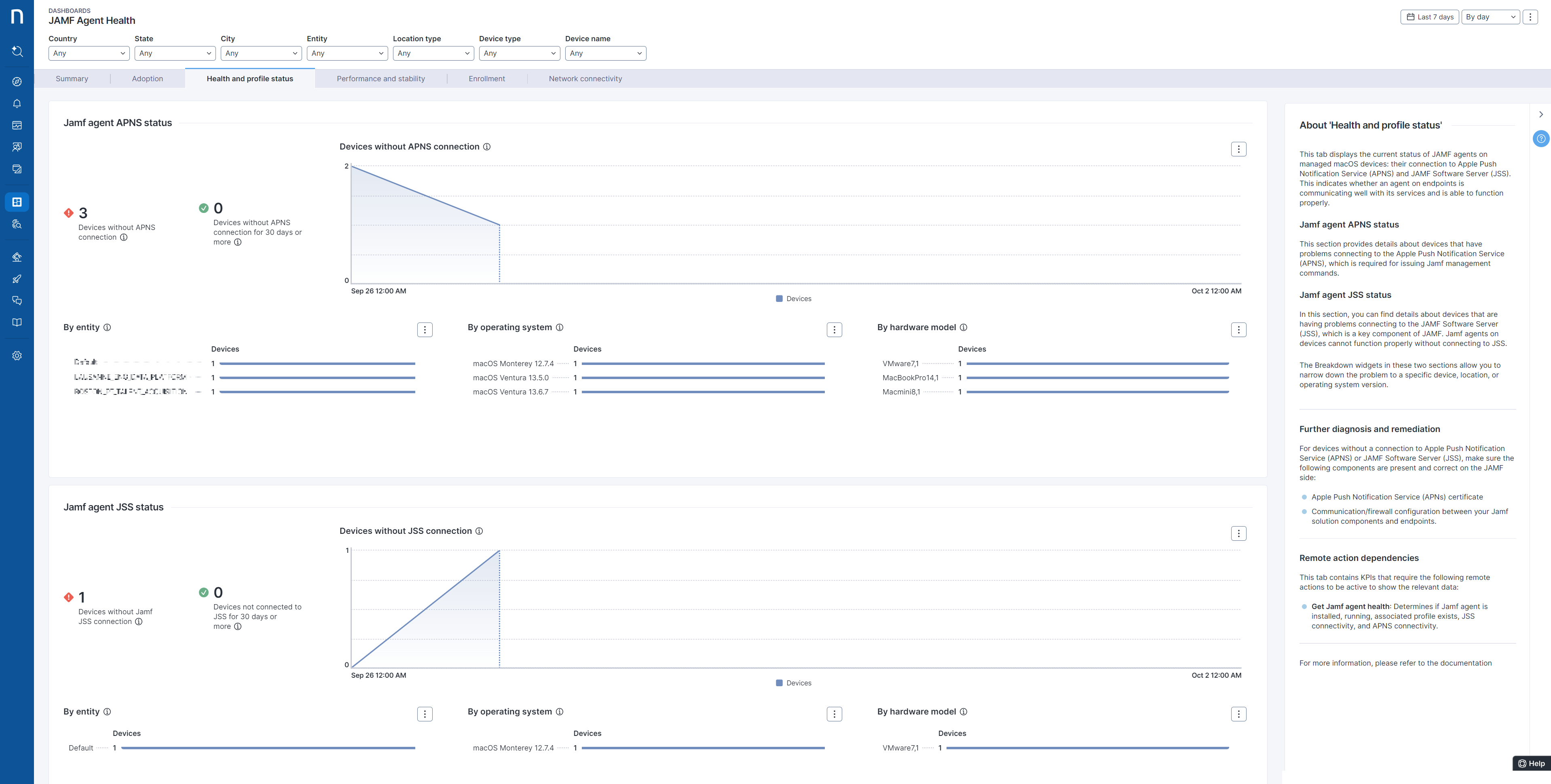Viewport: 1551px width, 784px height.
Task: Click the alerts bell icon in the sidebar
Action: pos(17,103)
